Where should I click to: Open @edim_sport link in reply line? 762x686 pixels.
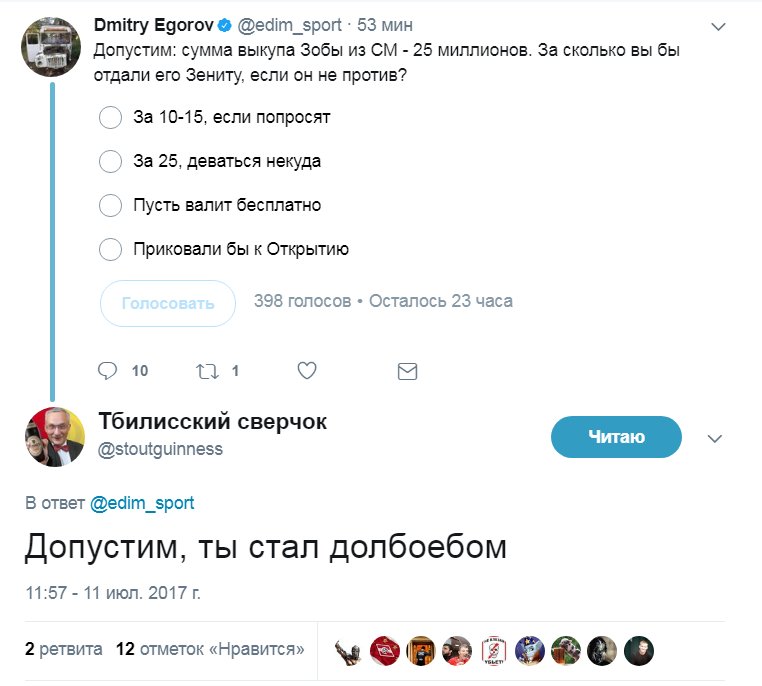142,503
